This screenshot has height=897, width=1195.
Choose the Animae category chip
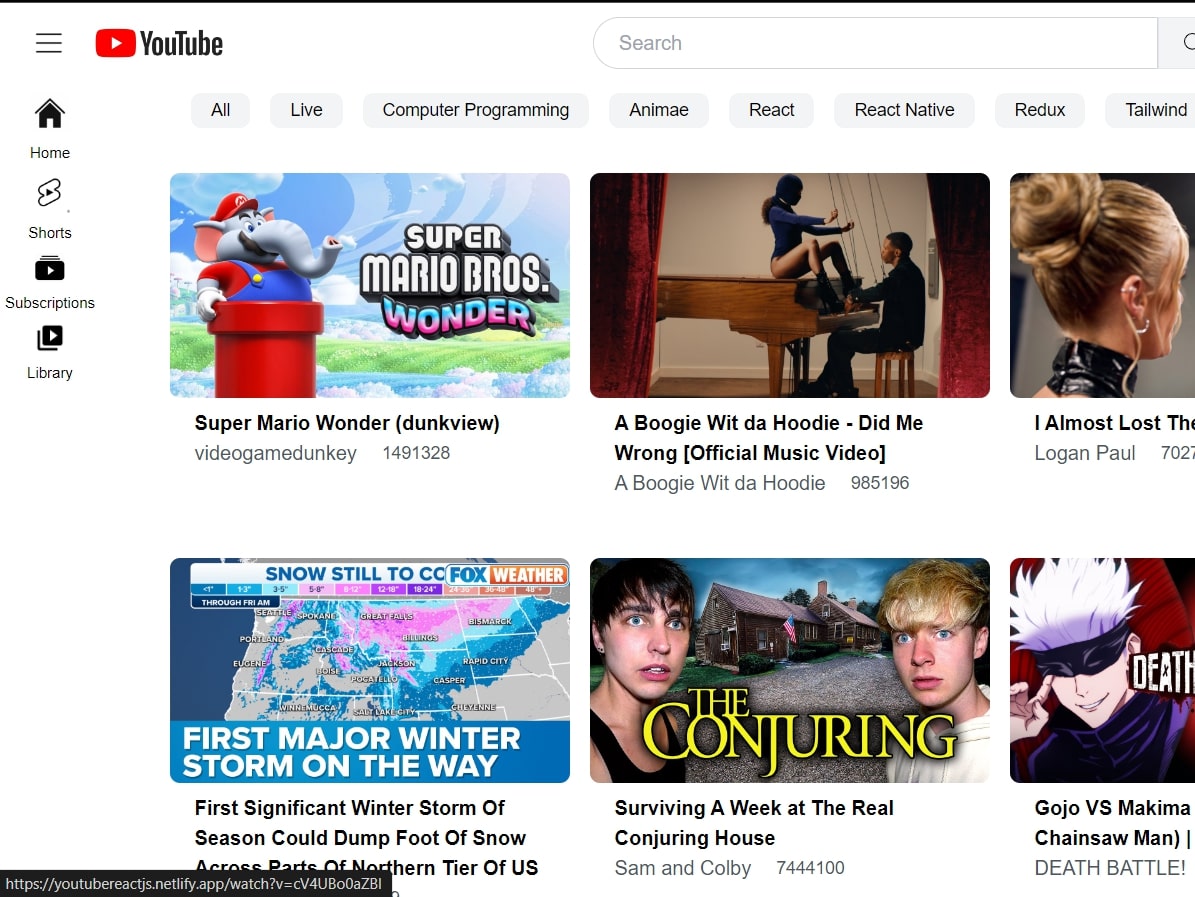659,110
